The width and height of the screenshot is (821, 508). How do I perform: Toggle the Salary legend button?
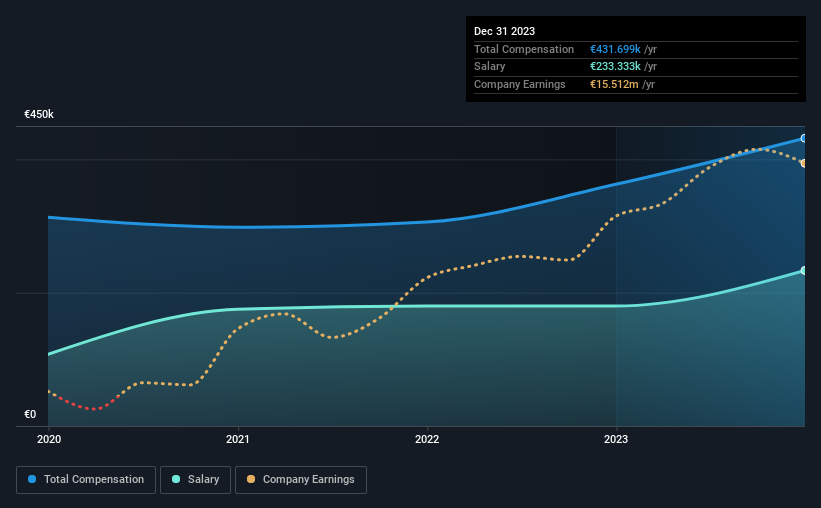tap(195, 480)
